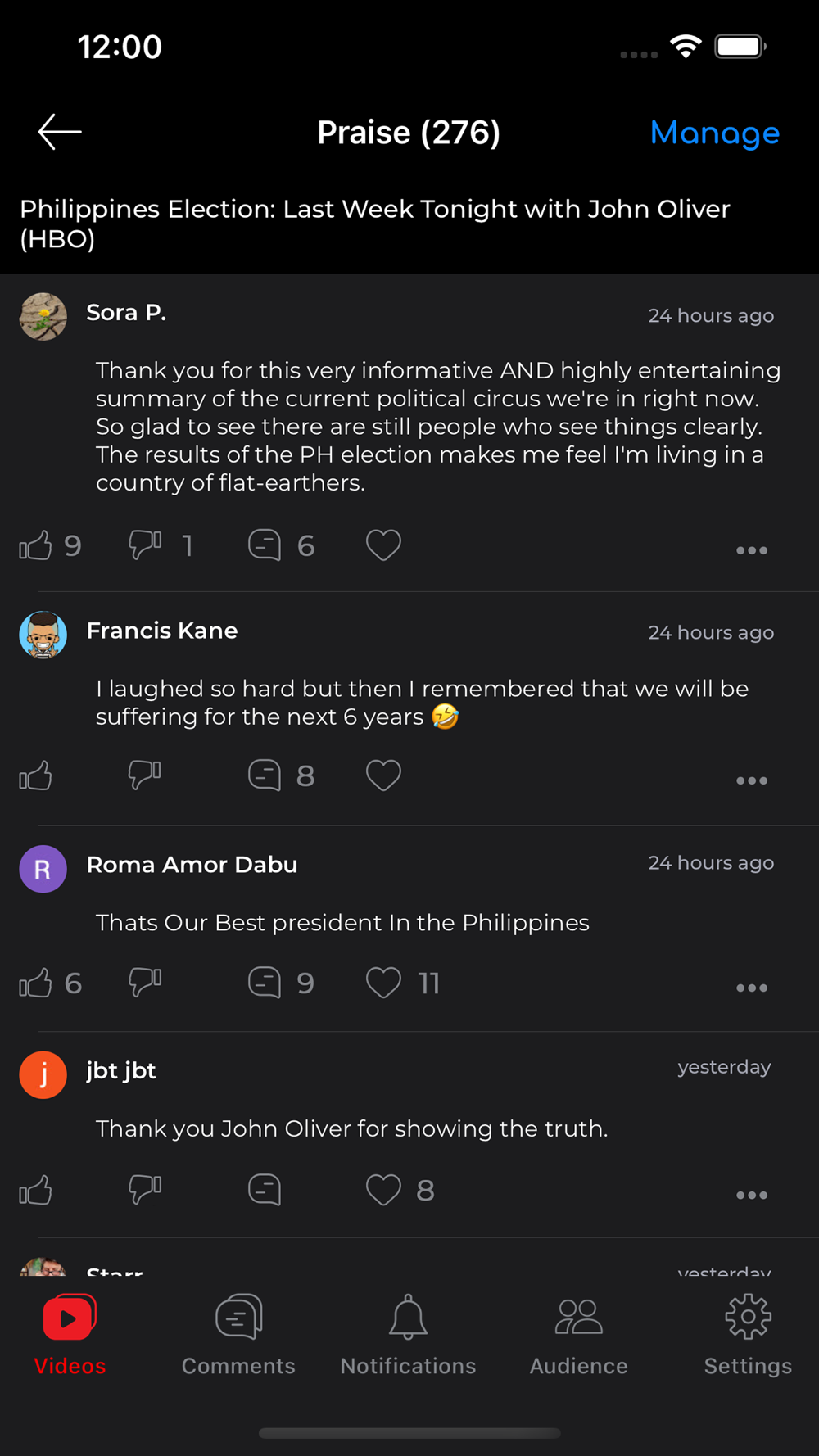Switch to the Comments tab
819x1456 pixels.
coord(238,1334)
